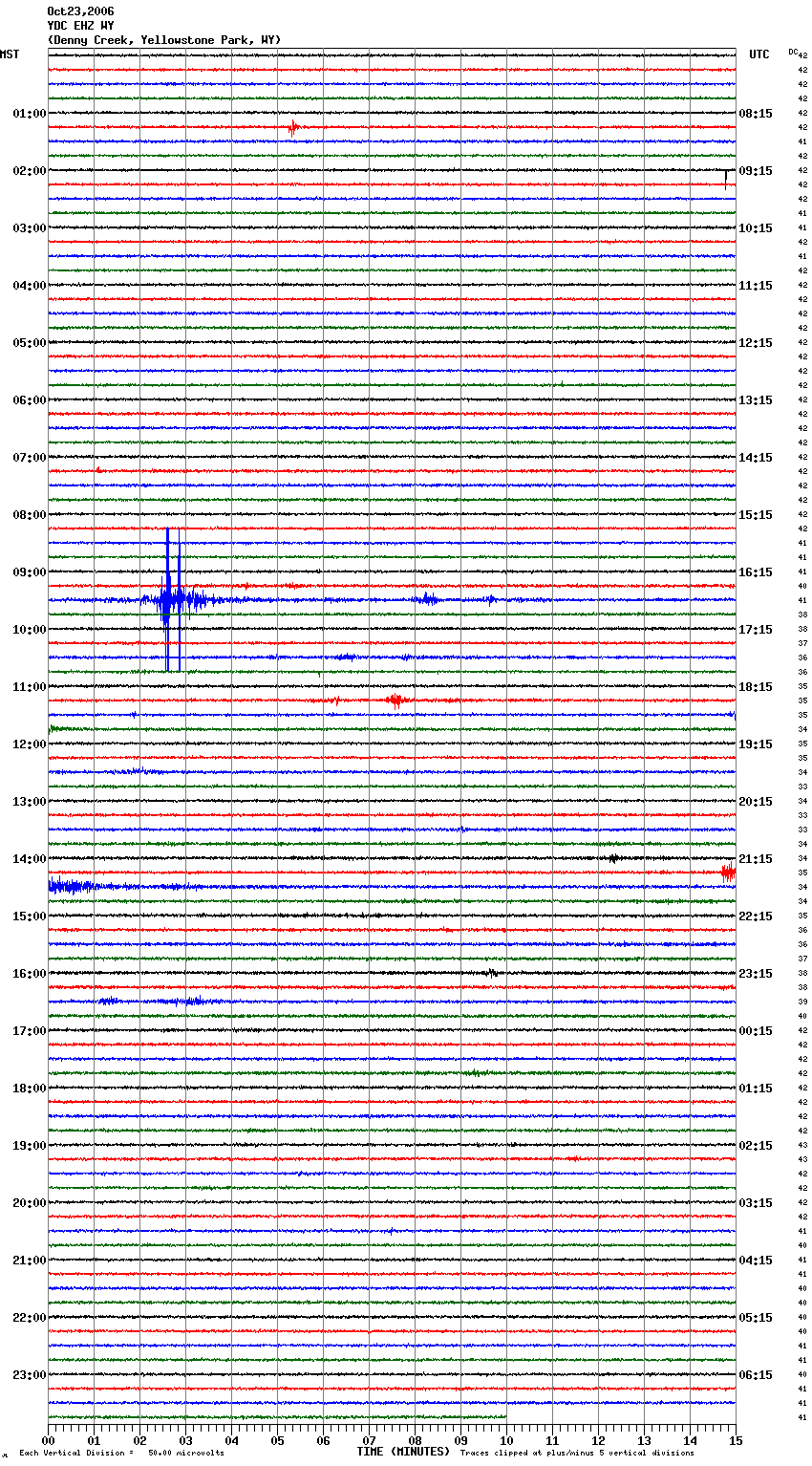This screenshot has height=1466, width=812.
Task: Click the red burst near minute 7.5 after 11:00
Action: click(x=396, y=701)
